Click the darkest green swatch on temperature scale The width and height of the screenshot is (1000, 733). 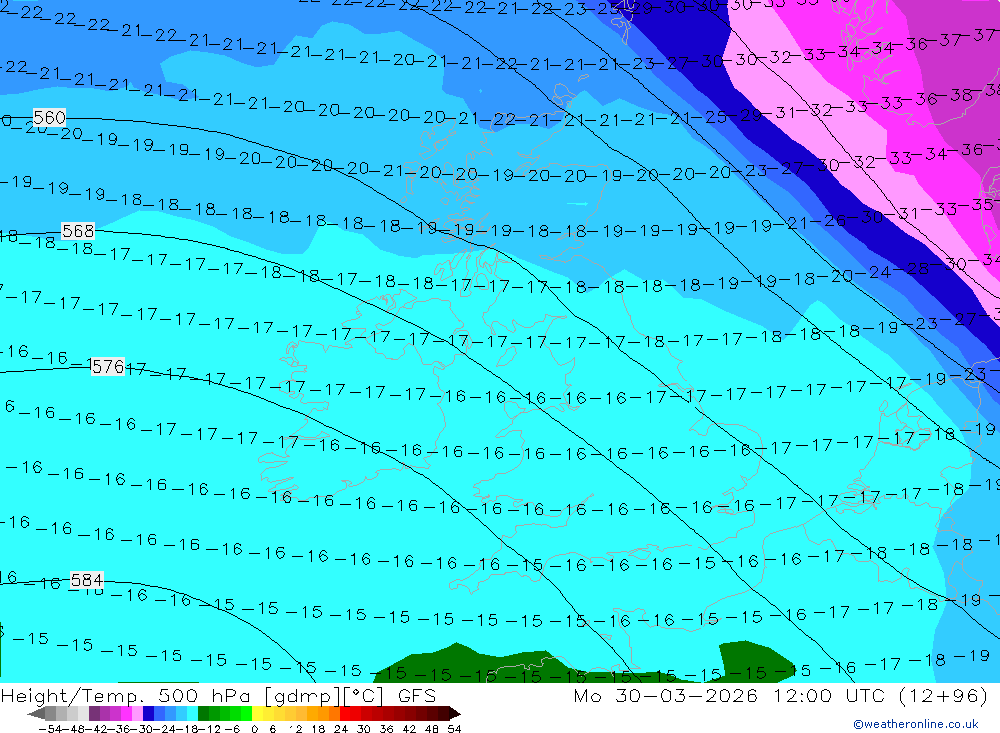coord(203,713)
